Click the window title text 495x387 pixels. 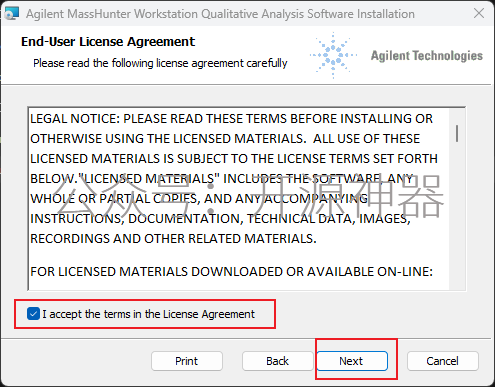pyautogui.click(x=220, y=14)
